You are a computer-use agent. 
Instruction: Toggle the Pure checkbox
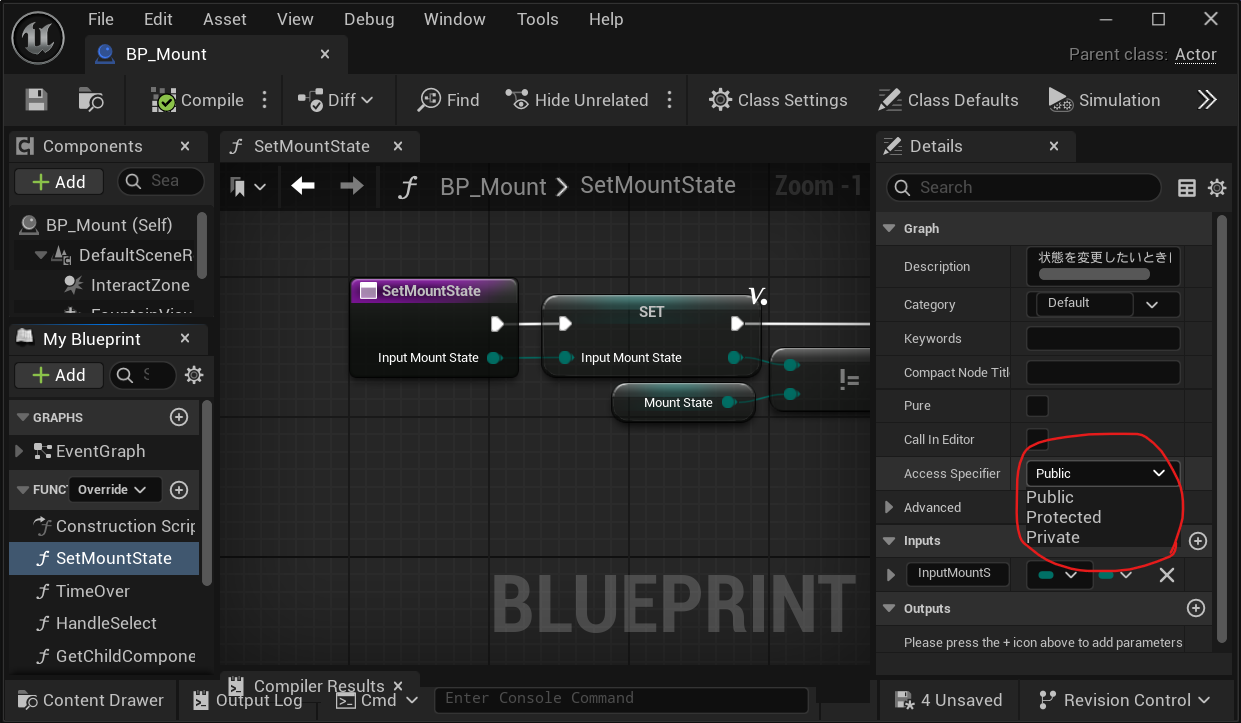pyautogui.click(x=1038, y=405)
